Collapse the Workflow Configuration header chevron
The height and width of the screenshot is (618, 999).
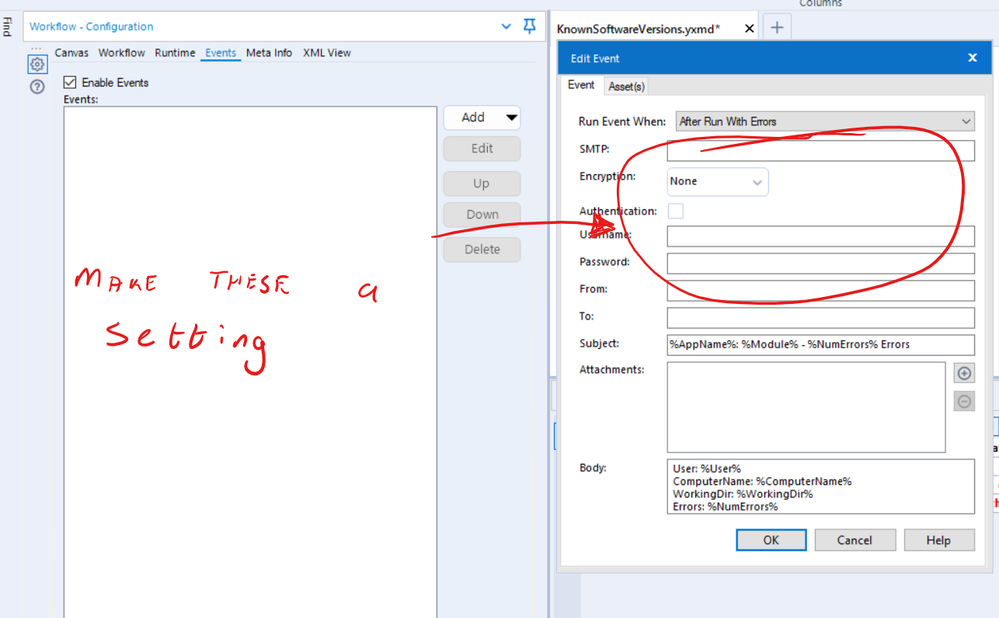click(x=506, y=26)
